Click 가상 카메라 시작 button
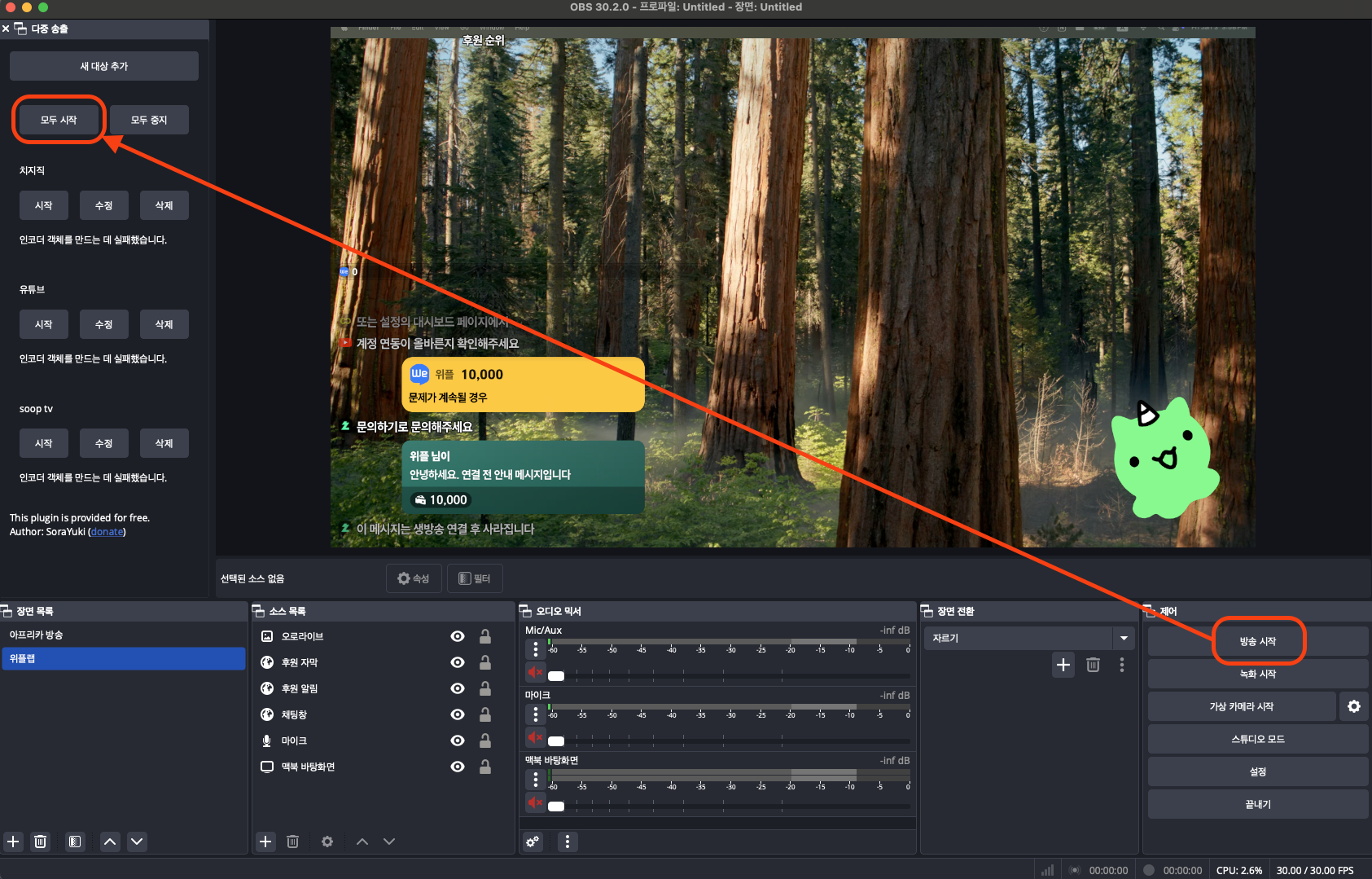The width and height of the screenshot is (1372, 879). click(1242, 706)
